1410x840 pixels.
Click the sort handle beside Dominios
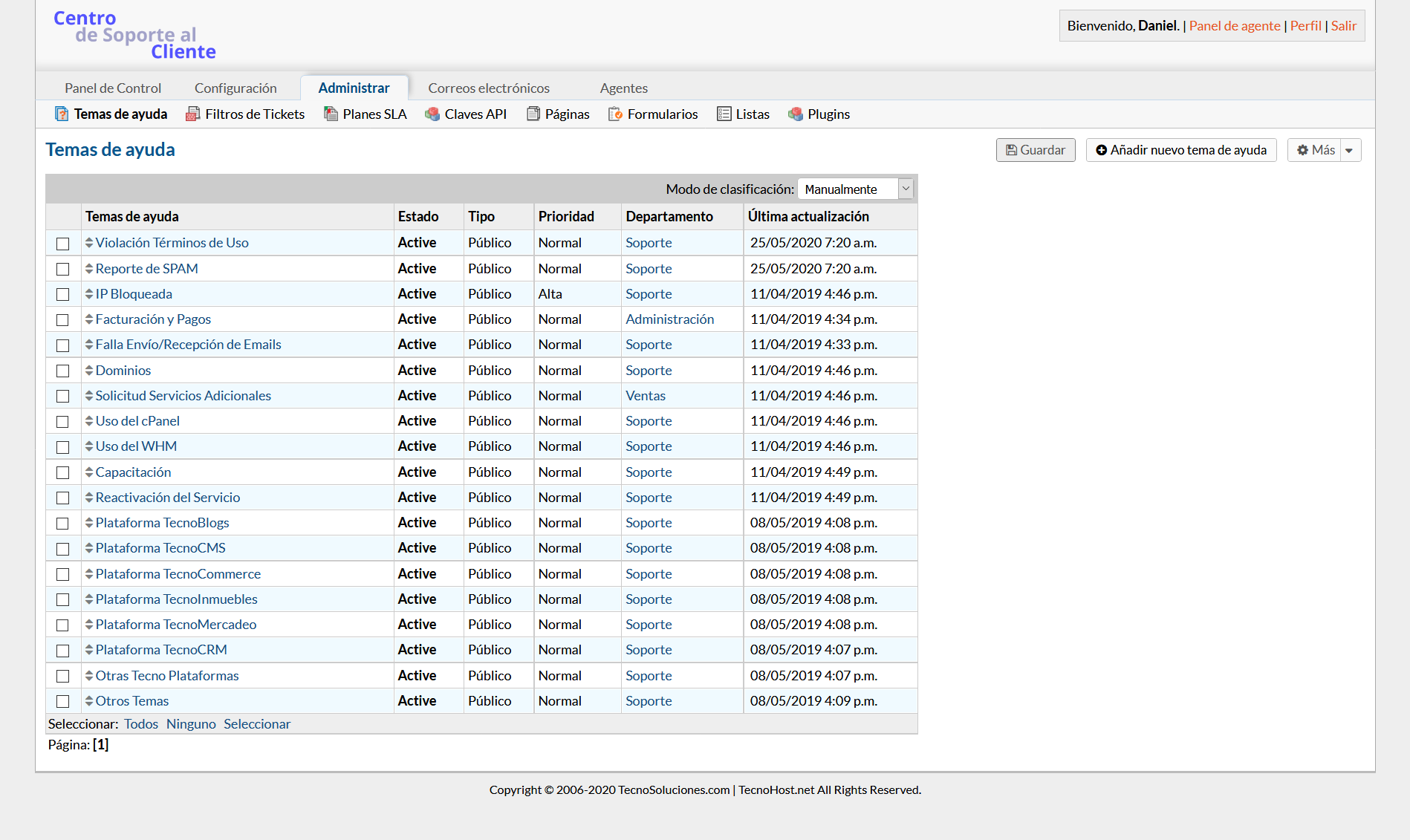point(89,371)
